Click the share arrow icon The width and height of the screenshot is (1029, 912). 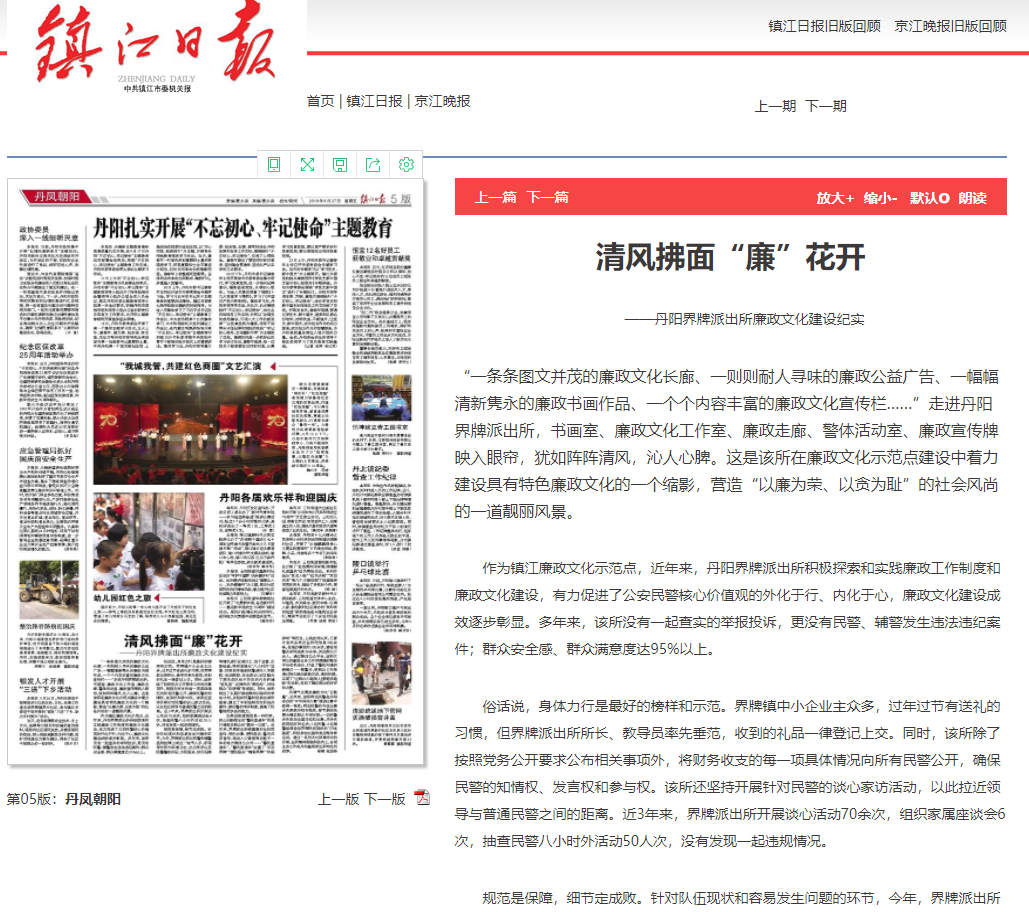(x=373, y=164)
